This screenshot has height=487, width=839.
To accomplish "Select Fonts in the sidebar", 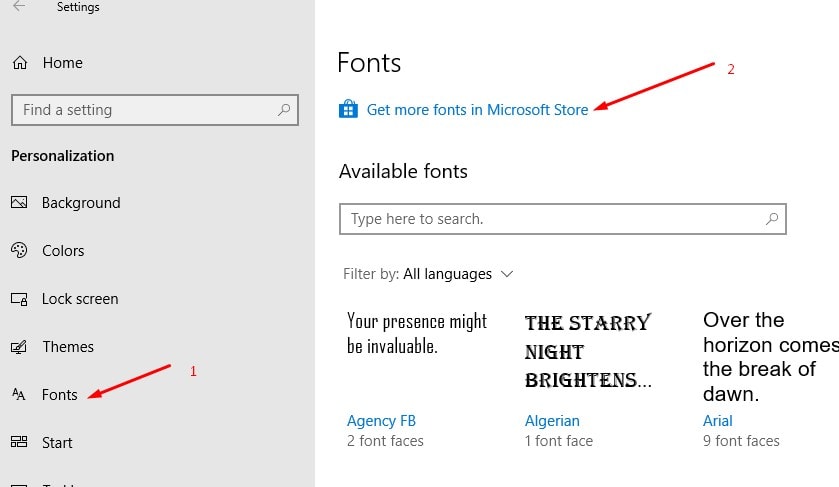I will 59,394.
